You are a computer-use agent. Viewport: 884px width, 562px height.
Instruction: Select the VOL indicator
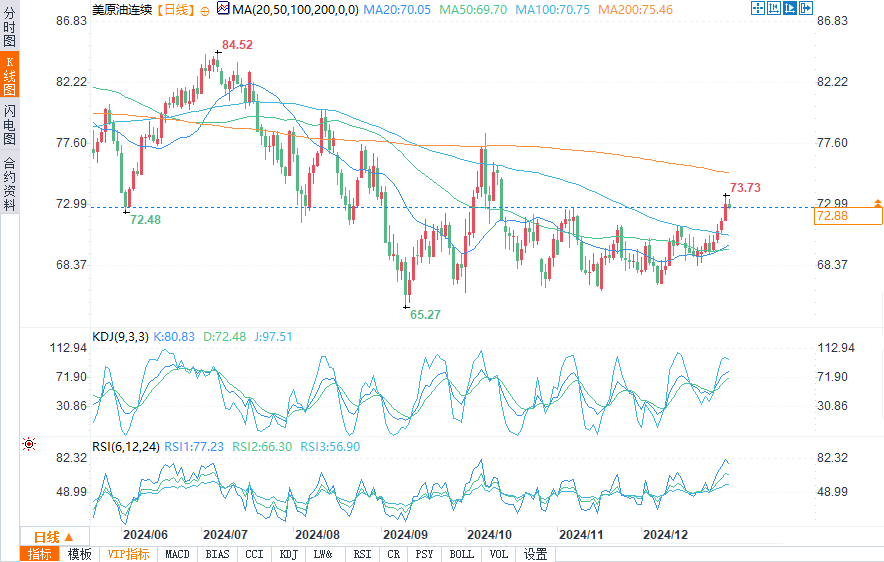point(498,554)
